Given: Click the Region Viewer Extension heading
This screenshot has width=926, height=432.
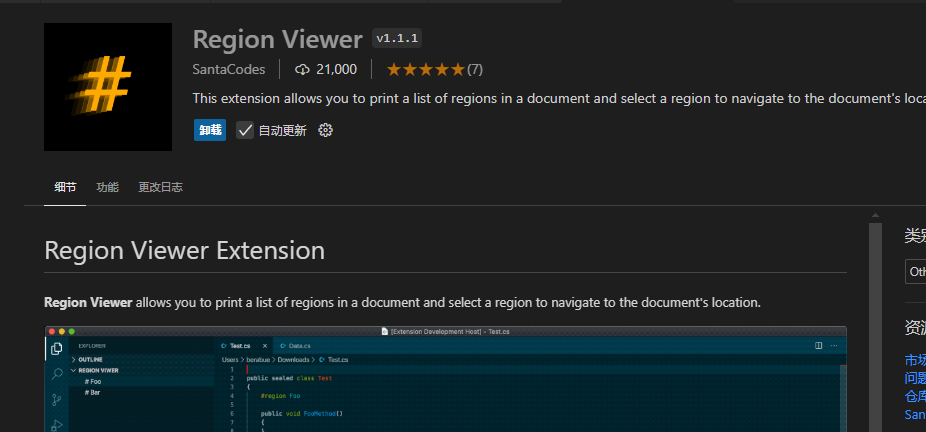Looking at the screenshot, I should pos(185,250).
